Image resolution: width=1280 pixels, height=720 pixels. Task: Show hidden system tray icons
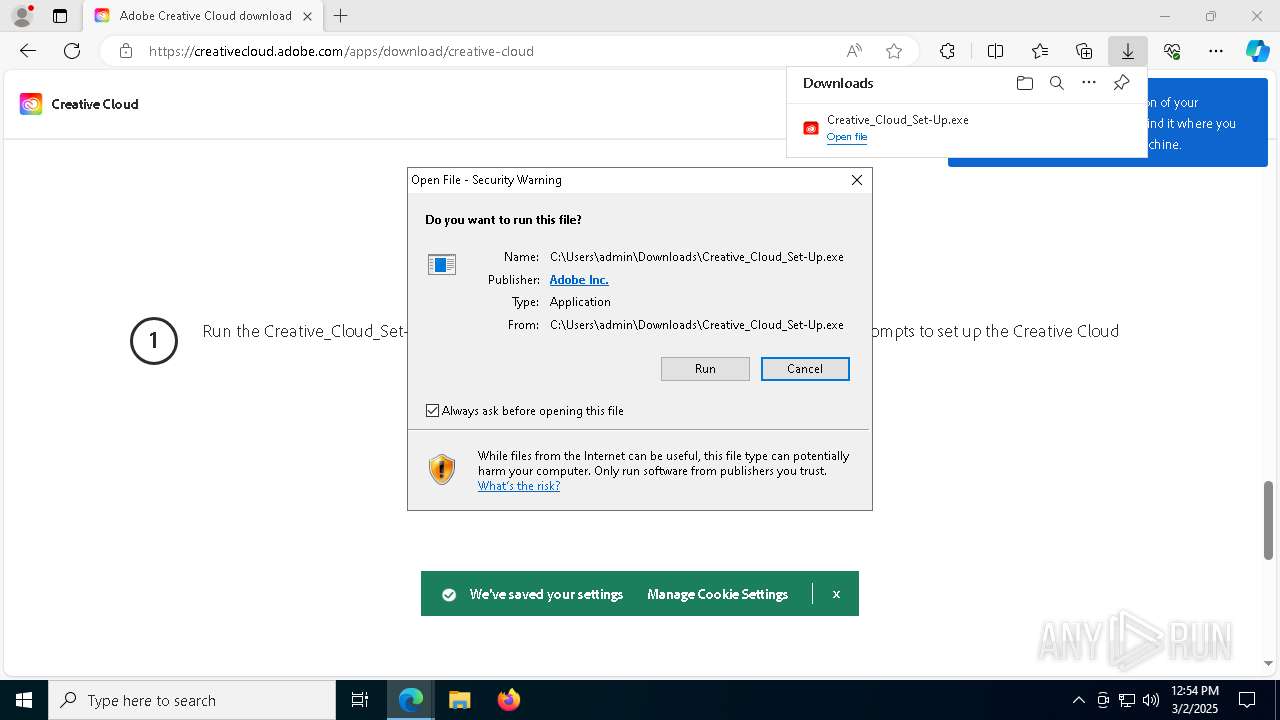(x=1078, y=700)
